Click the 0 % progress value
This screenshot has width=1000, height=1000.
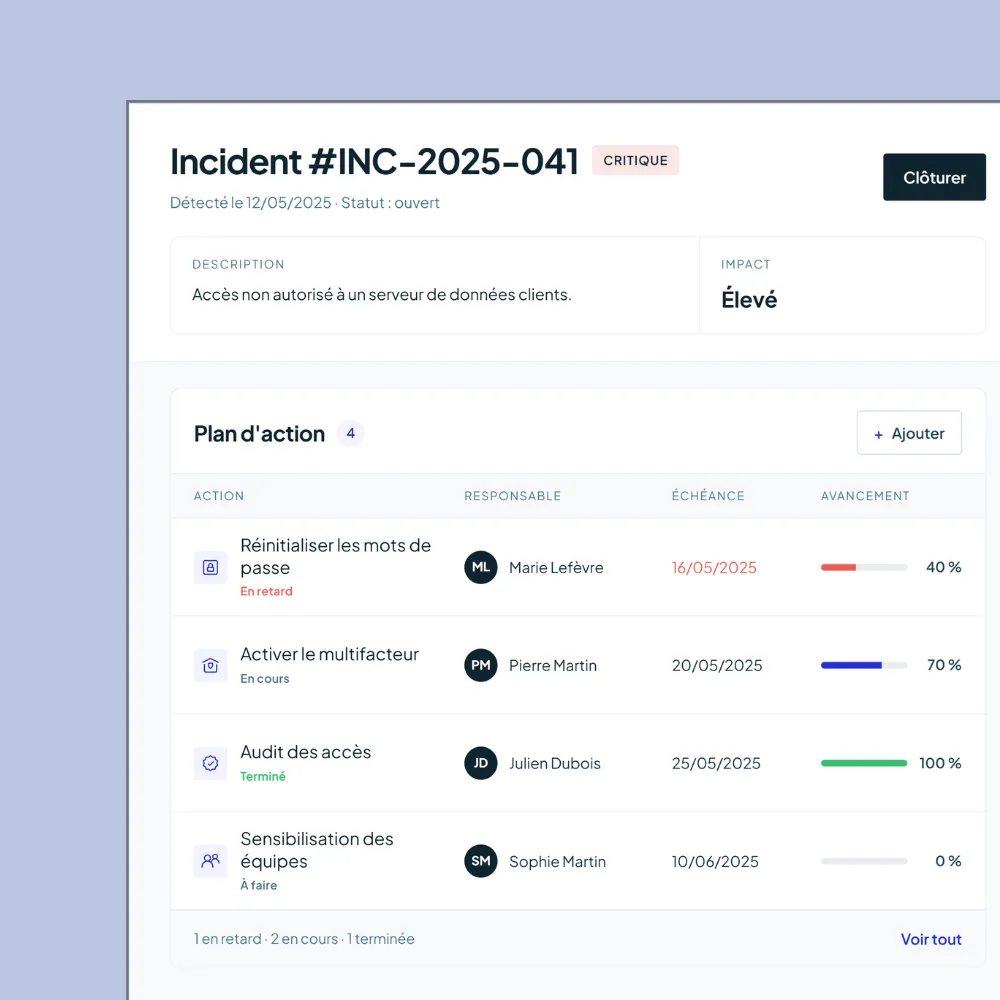click(948, 861)
